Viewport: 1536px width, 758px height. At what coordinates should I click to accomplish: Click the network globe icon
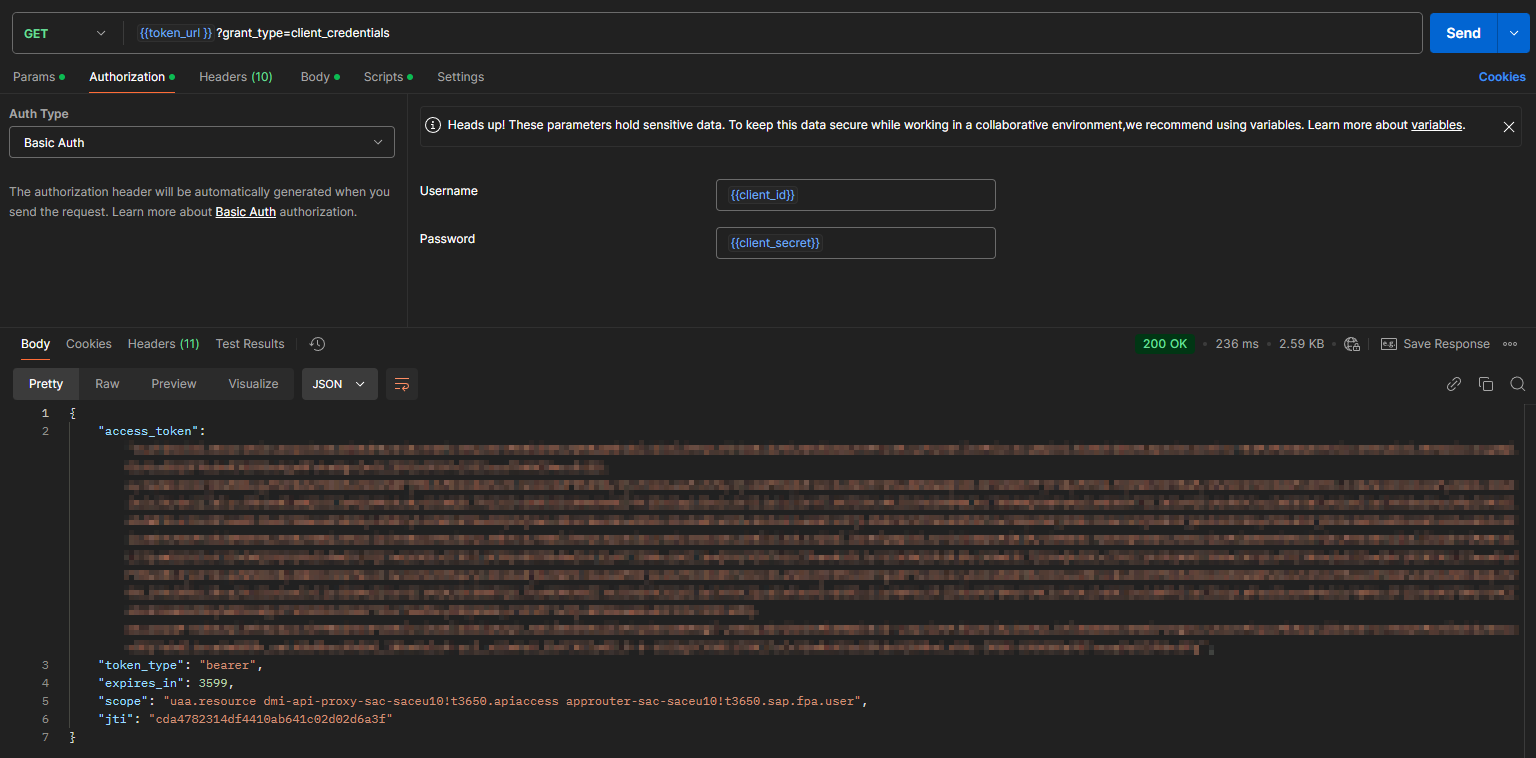1352,344
